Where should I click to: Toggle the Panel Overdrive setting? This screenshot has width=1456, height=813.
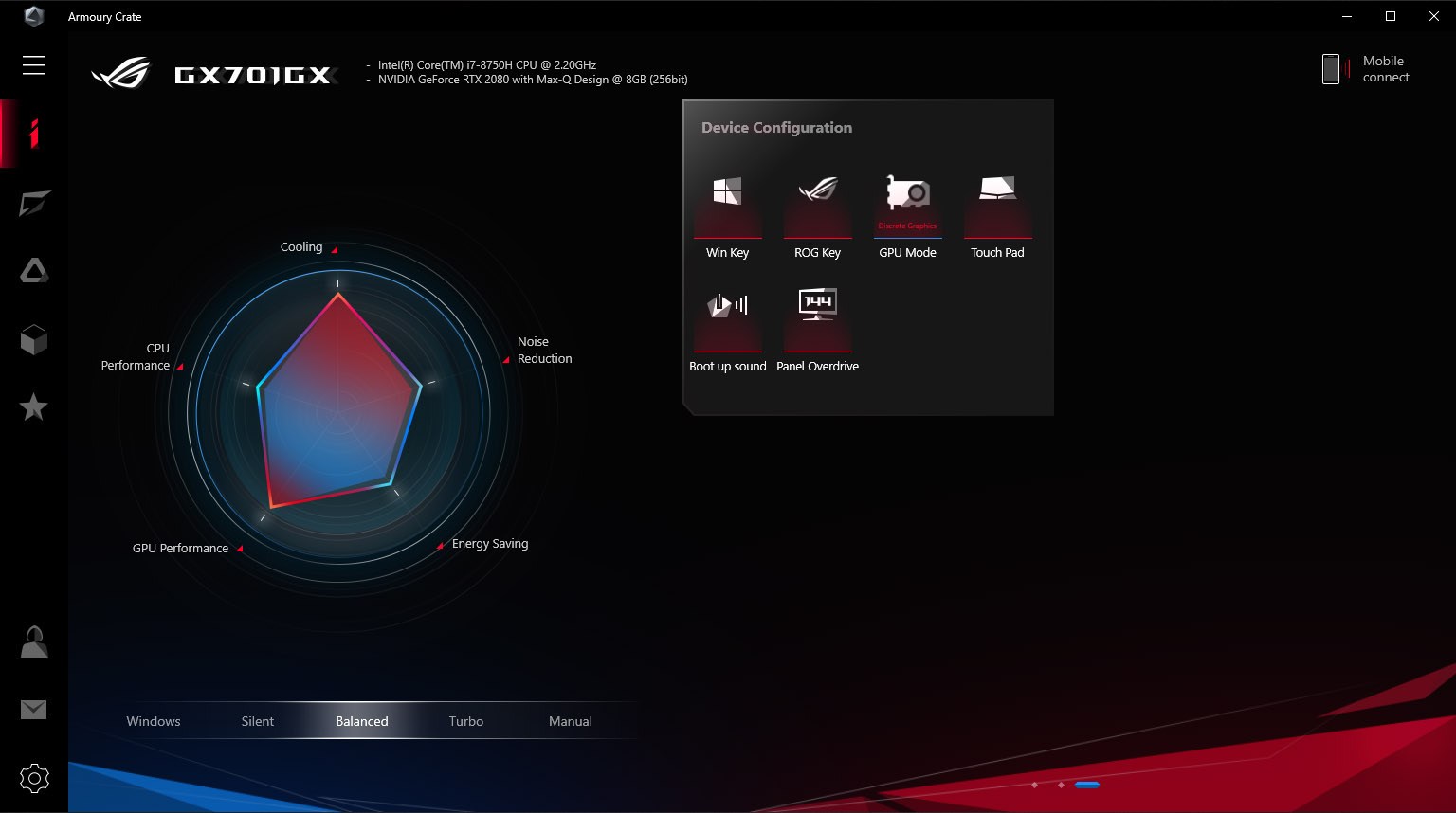click(x=817, y=330)
